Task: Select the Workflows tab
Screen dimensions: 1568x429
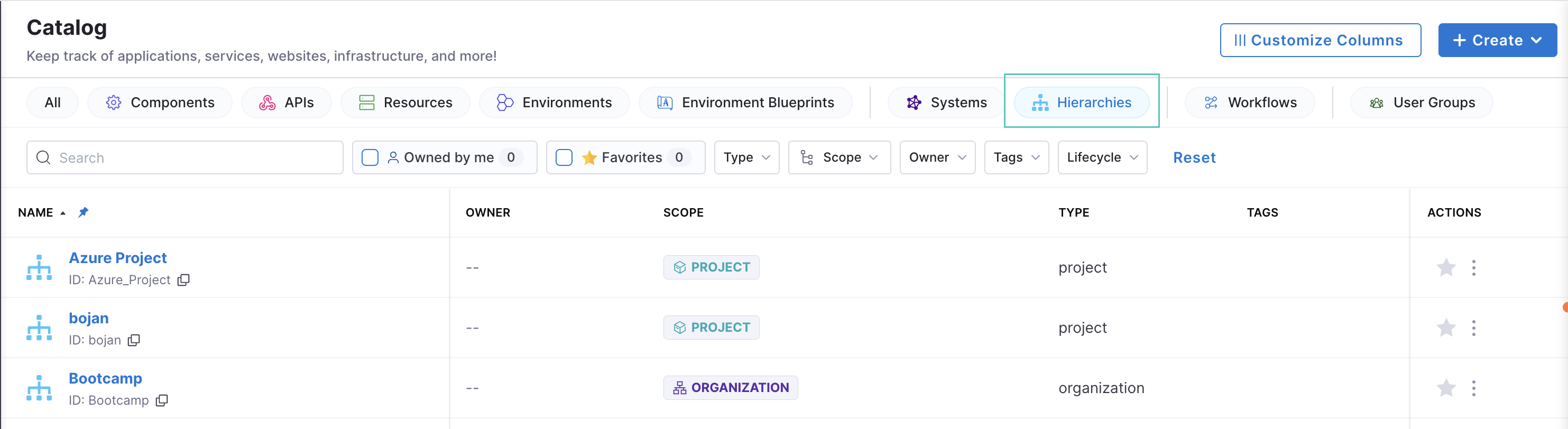Action: [x=1250, y=102]
